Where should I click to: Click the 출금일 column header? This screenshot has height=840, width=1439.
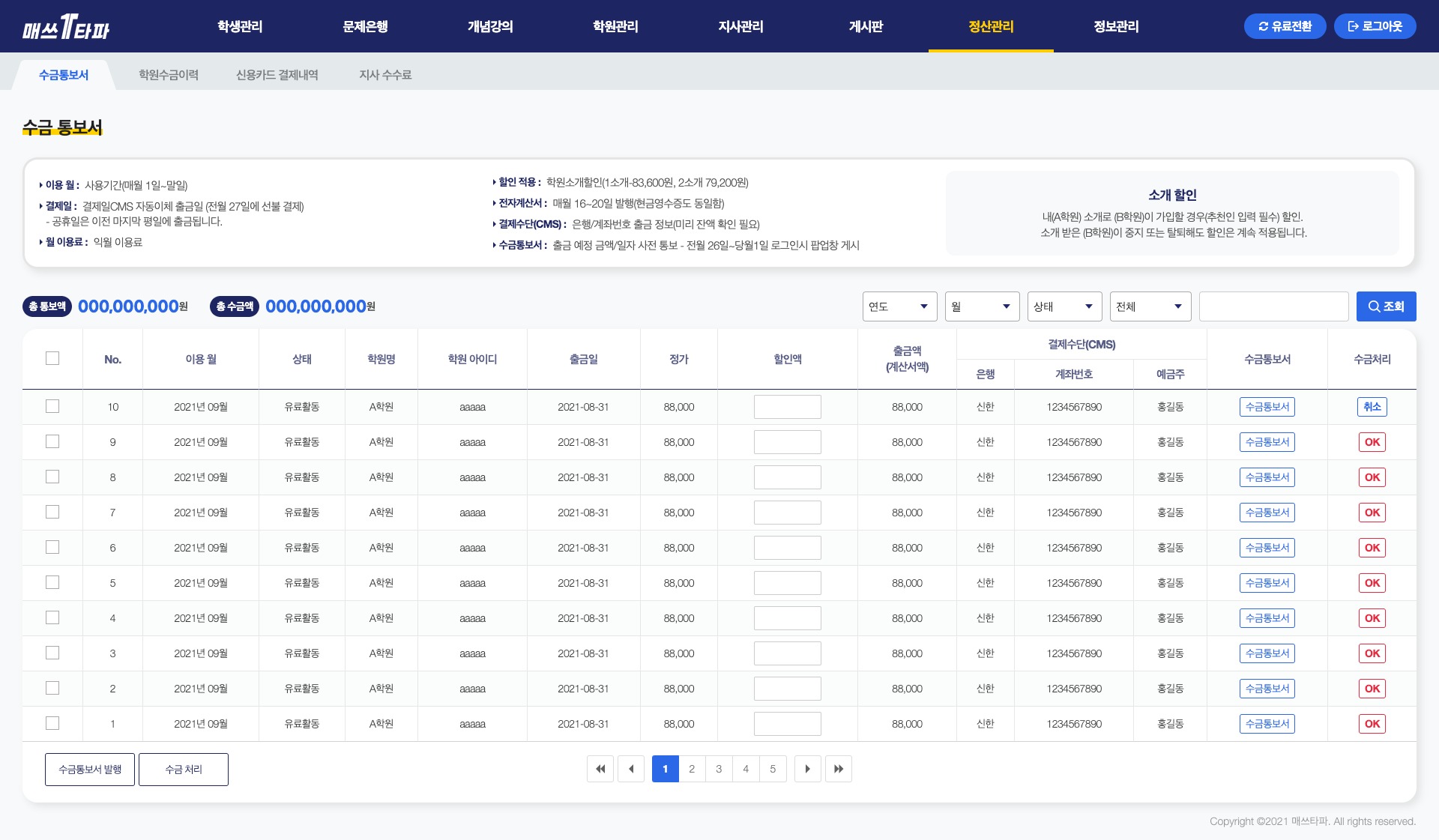coord(584,359)
